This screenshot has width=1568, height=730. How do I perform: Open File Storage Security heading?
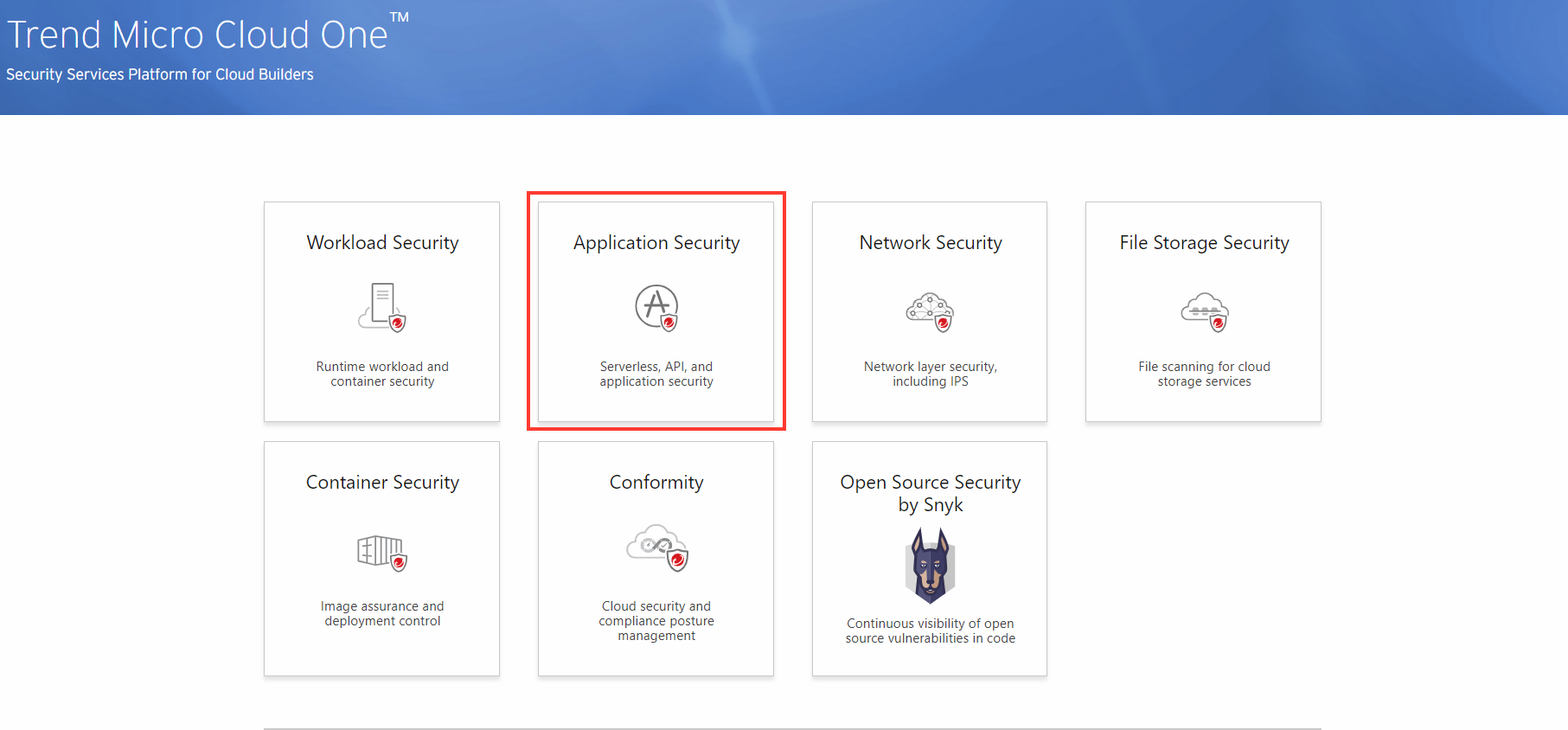(x=1204, y=243)
